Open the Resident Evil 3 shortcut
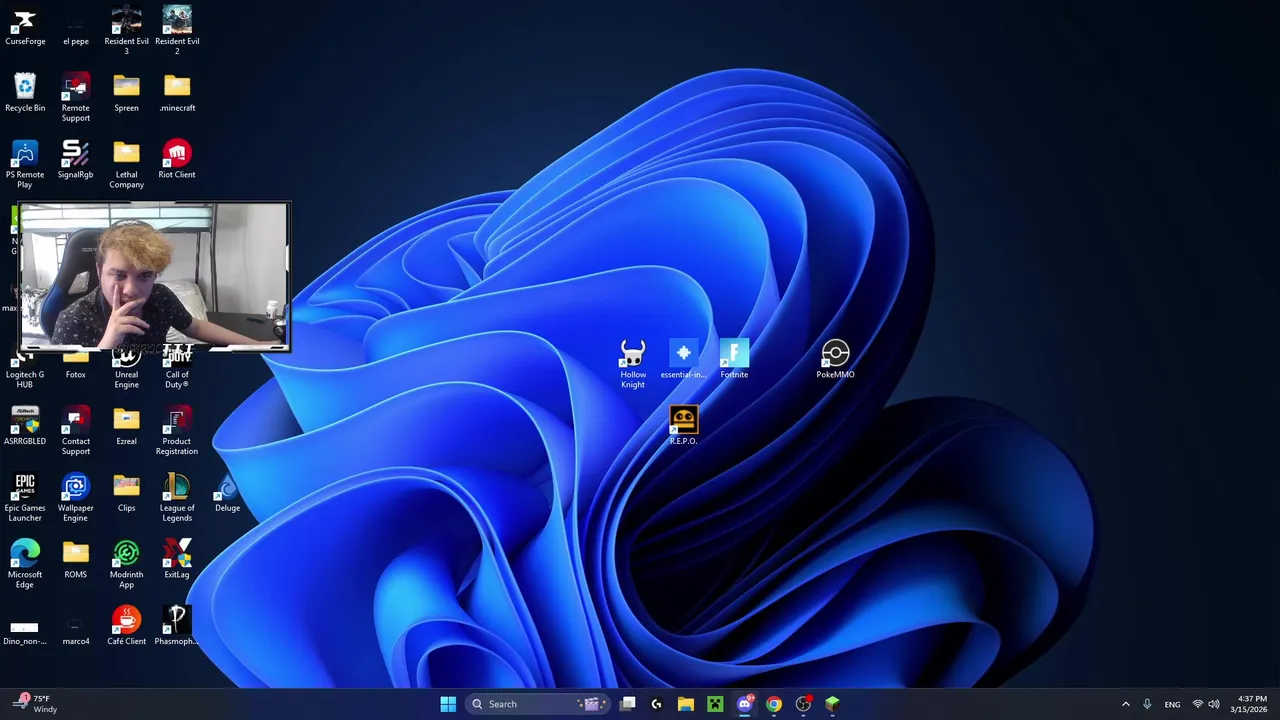This screenshot has height=720, width=1280. [126, 31]
